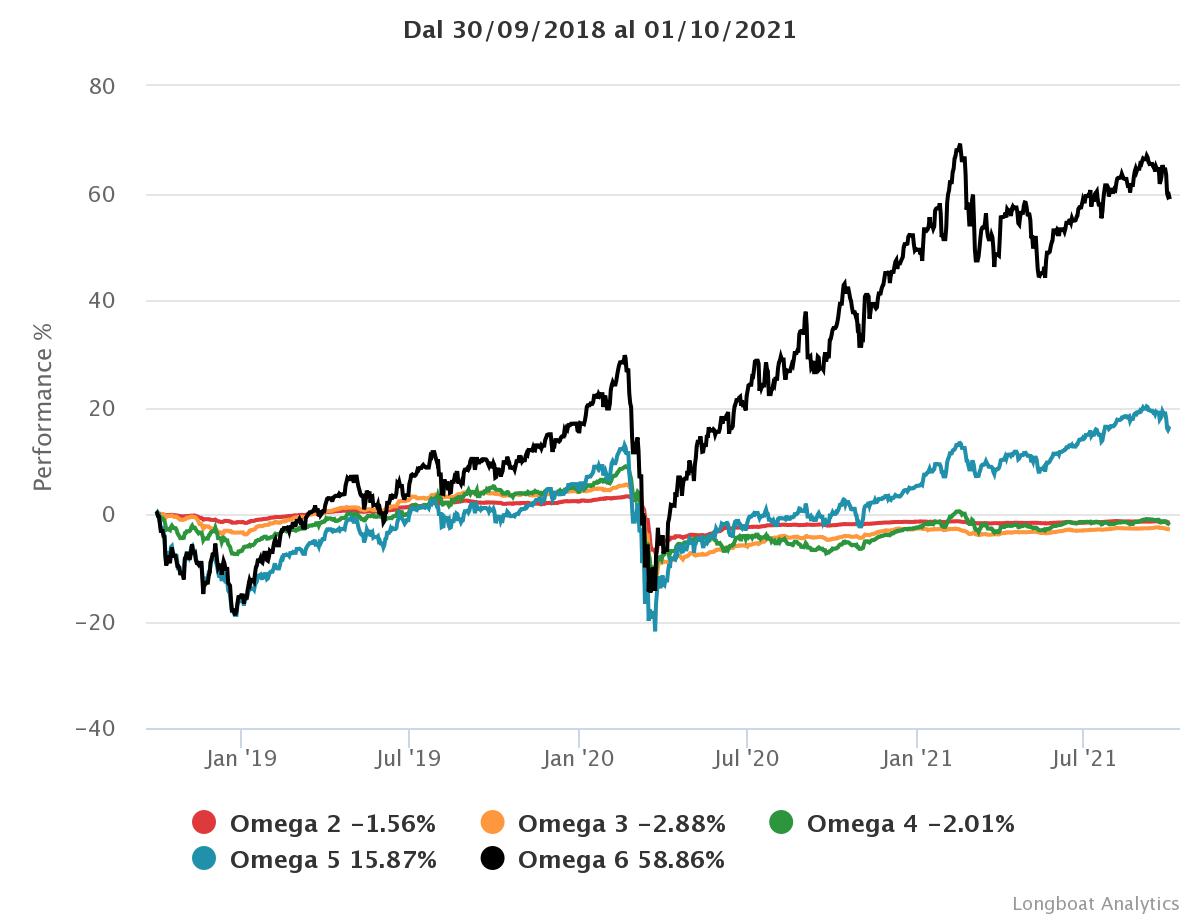
Task: Toggle the Omega 6 58.86% legend text
Action: [621, 860]
